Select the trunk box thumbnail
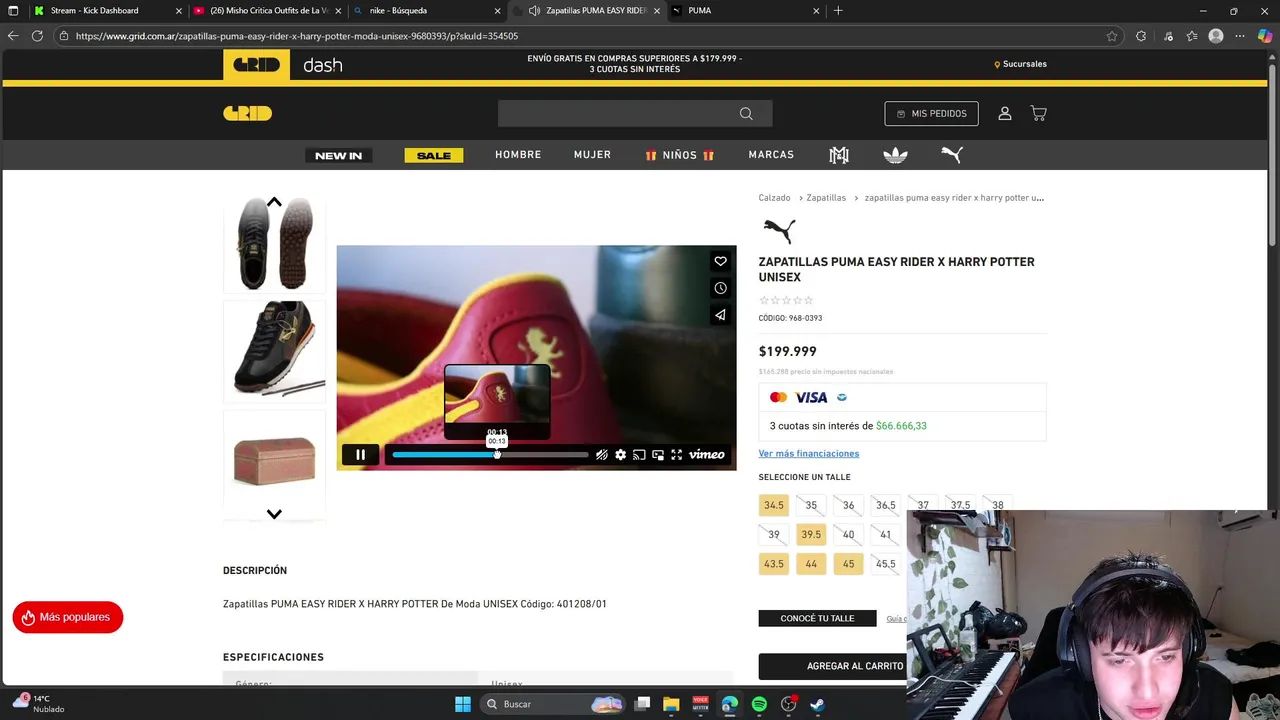The image size is (1280, 720). [274, 460]
